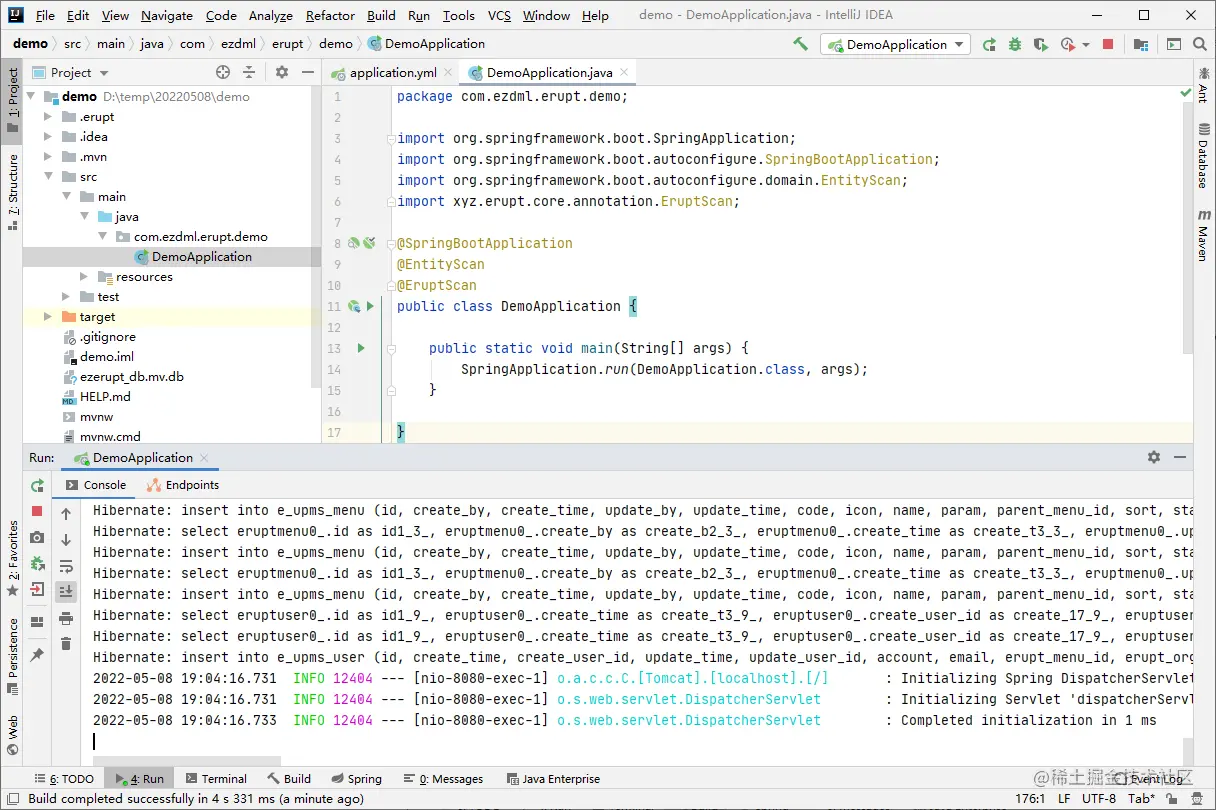Select the Console tab in Run panel
Viewport: 1216px width, 810px height.
pos(95,485)
